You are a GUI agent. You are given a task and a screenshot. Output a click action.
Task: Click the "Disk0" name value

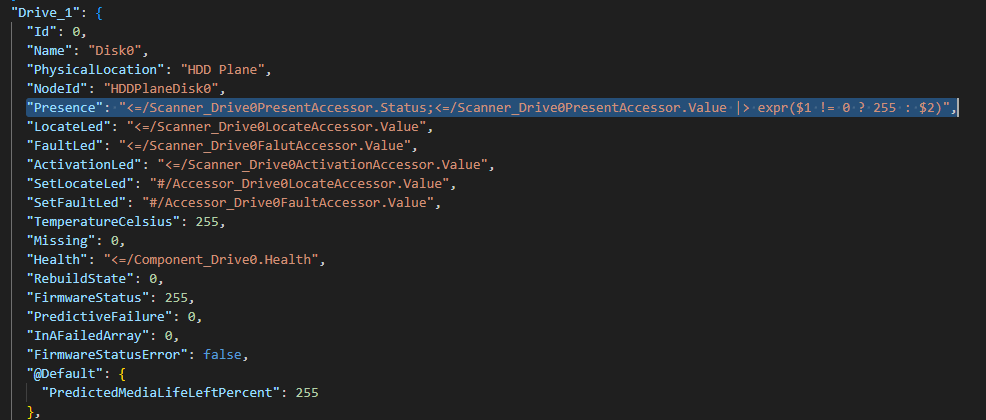pyautogui.click(x=117, y=51)
